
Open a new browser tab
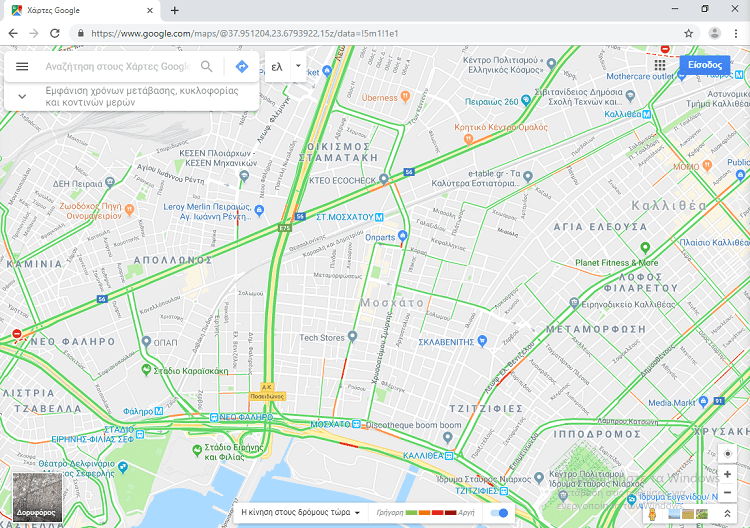tap(175, 11)
